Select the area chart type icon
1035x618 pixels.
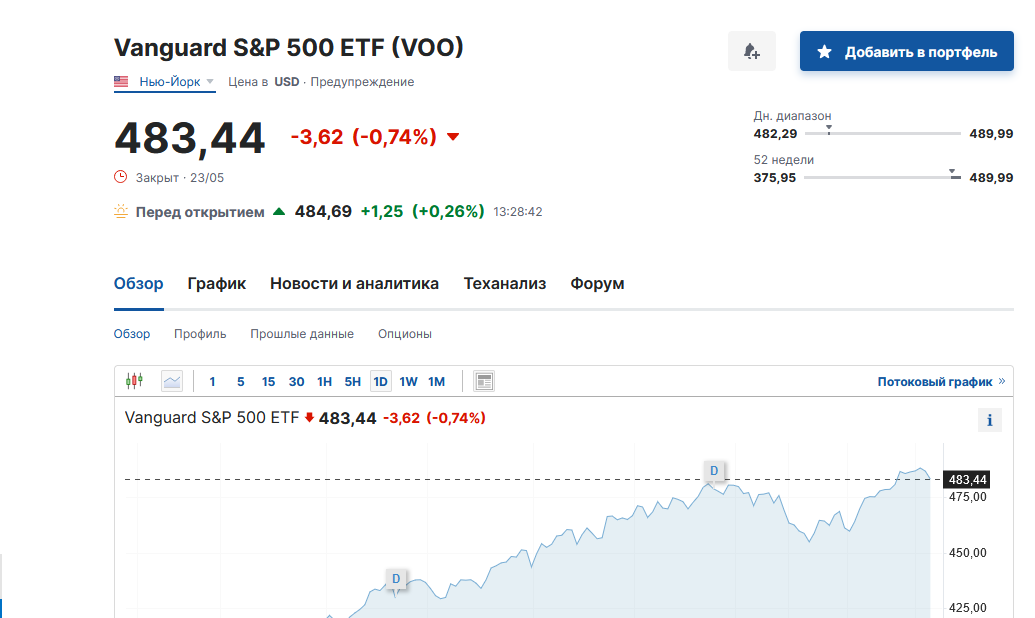pos(172,381)
